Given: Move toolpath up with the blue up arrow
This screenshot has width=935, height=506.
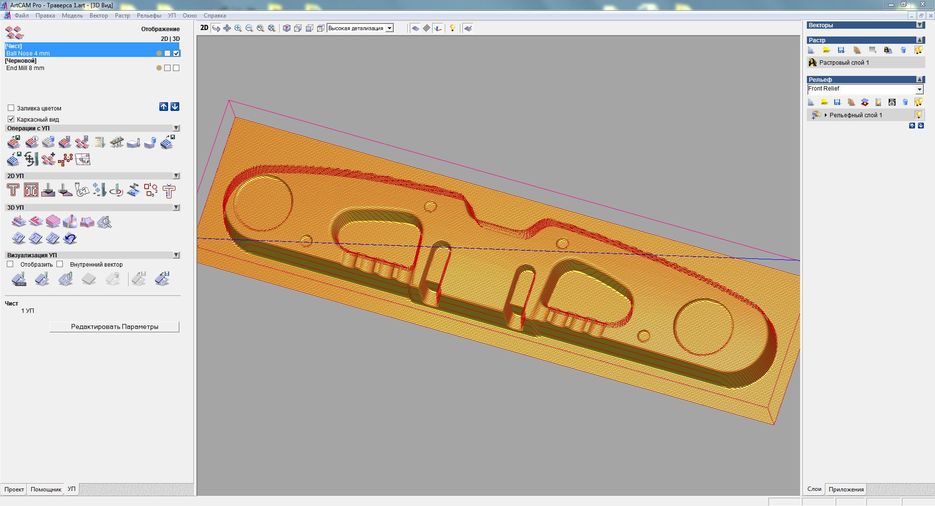Looking at the screenshot, I should tap(163, 107).
